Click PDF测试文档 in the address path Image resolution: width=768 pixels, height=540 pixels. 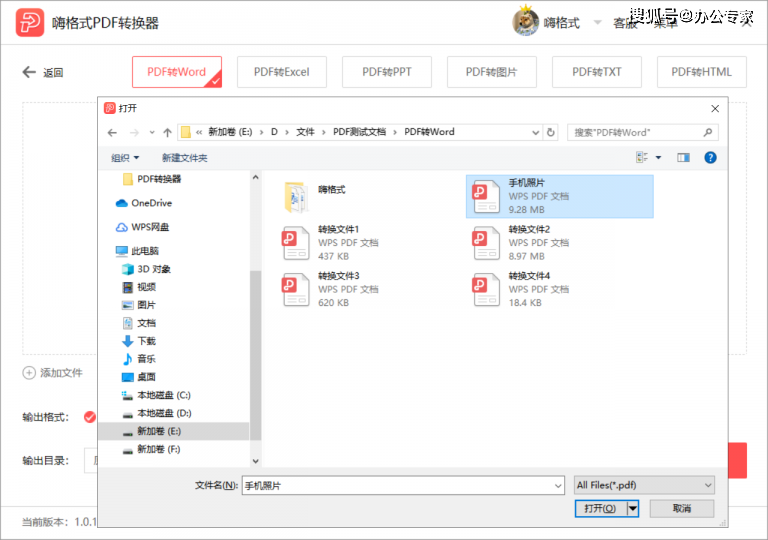[359, 132]
